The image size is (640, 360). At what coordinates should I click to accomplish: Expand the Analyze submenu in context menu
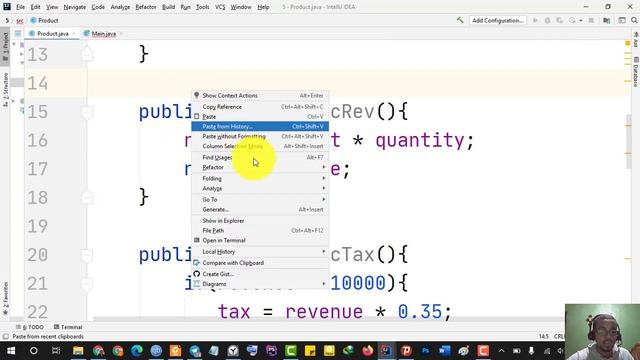point(260,188)
